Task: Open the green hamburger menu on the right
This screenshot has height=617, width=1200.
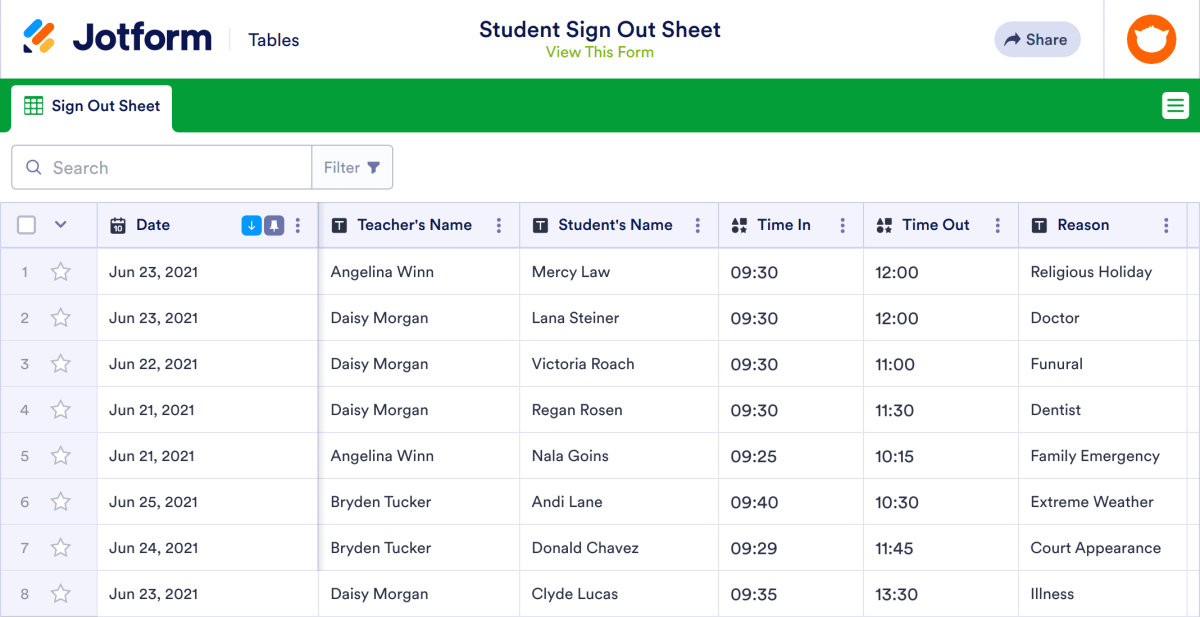Action: [x=1175, y=104]
